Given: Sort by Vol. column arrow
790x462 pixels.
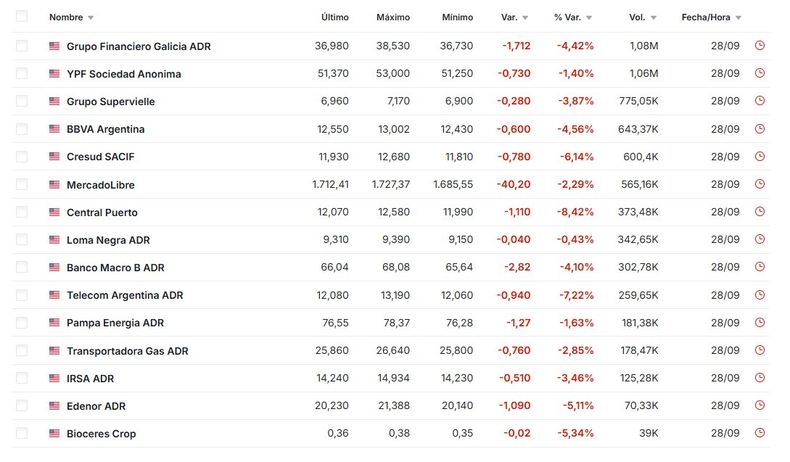Looking at the screenshot, I should (653, 18).
